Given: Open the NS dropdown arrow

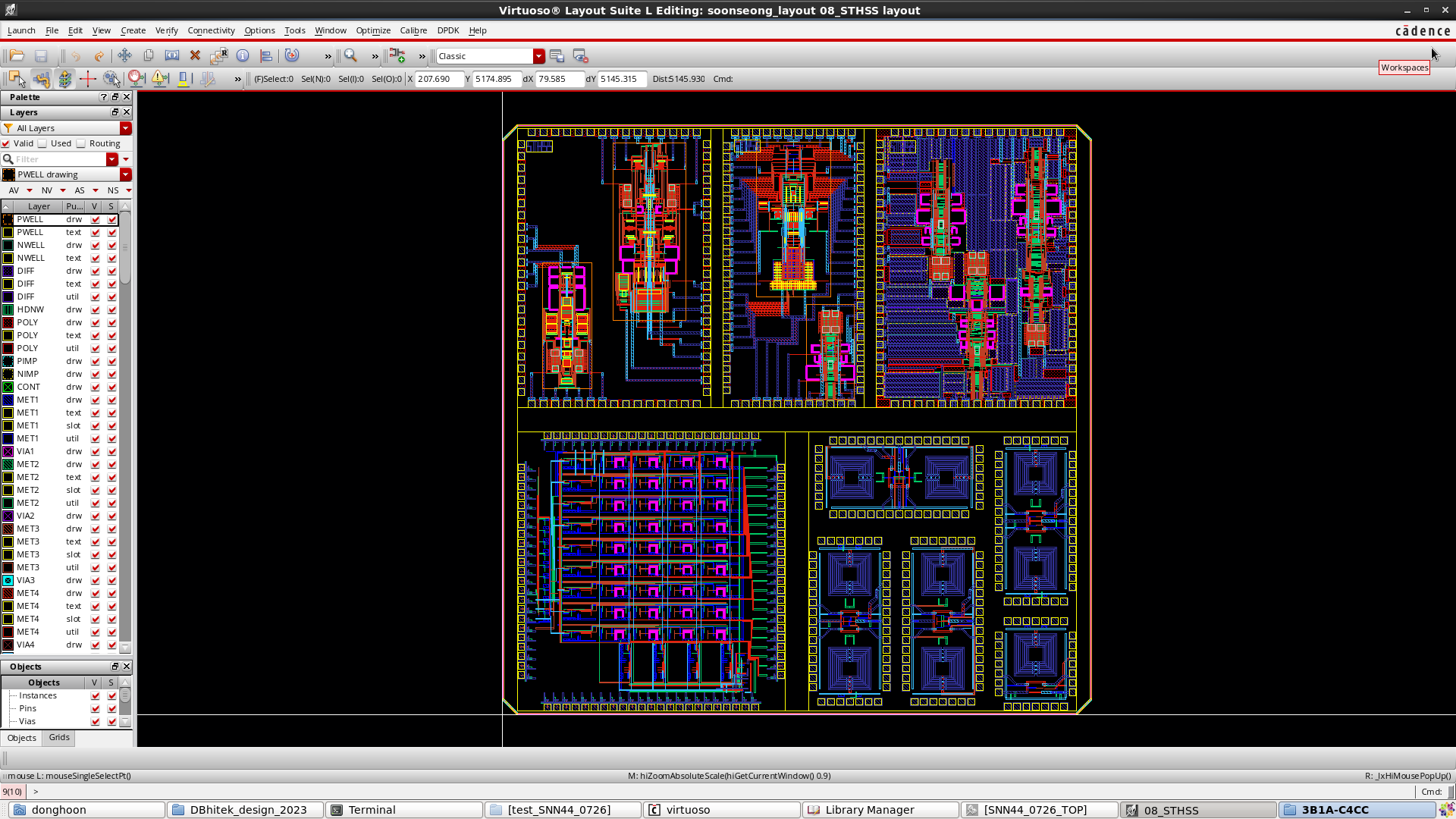Looking at the screenshot, I should coord(129,190).
